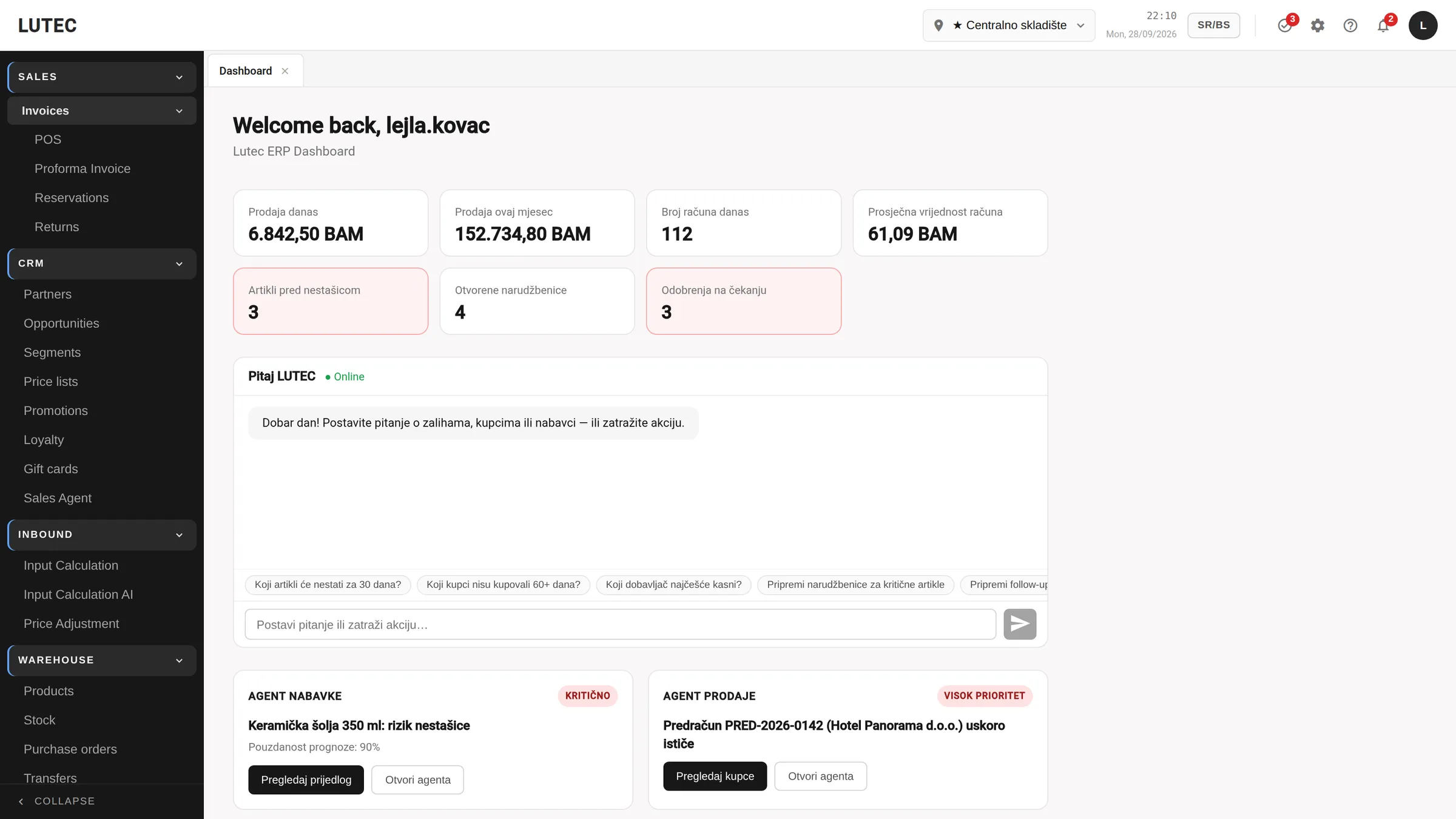Viewport: 1456px width, 819px height.
Task: Open the help question mark icon
Action: click(x=1350, y=25)
